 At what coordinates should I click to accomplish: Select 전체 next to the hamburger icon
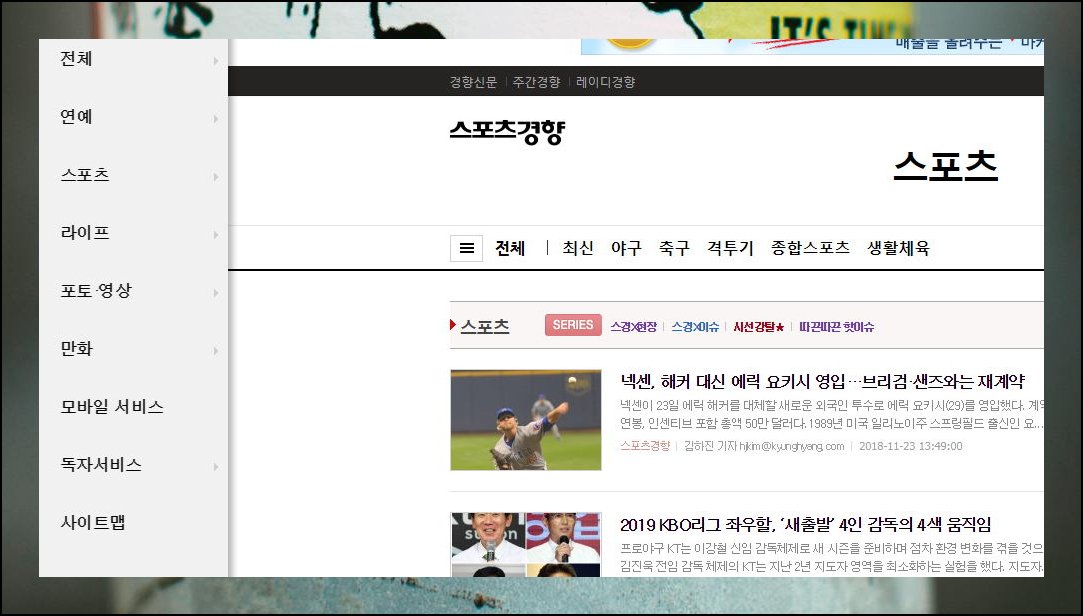pyautogui.click(x=510, y=248)
